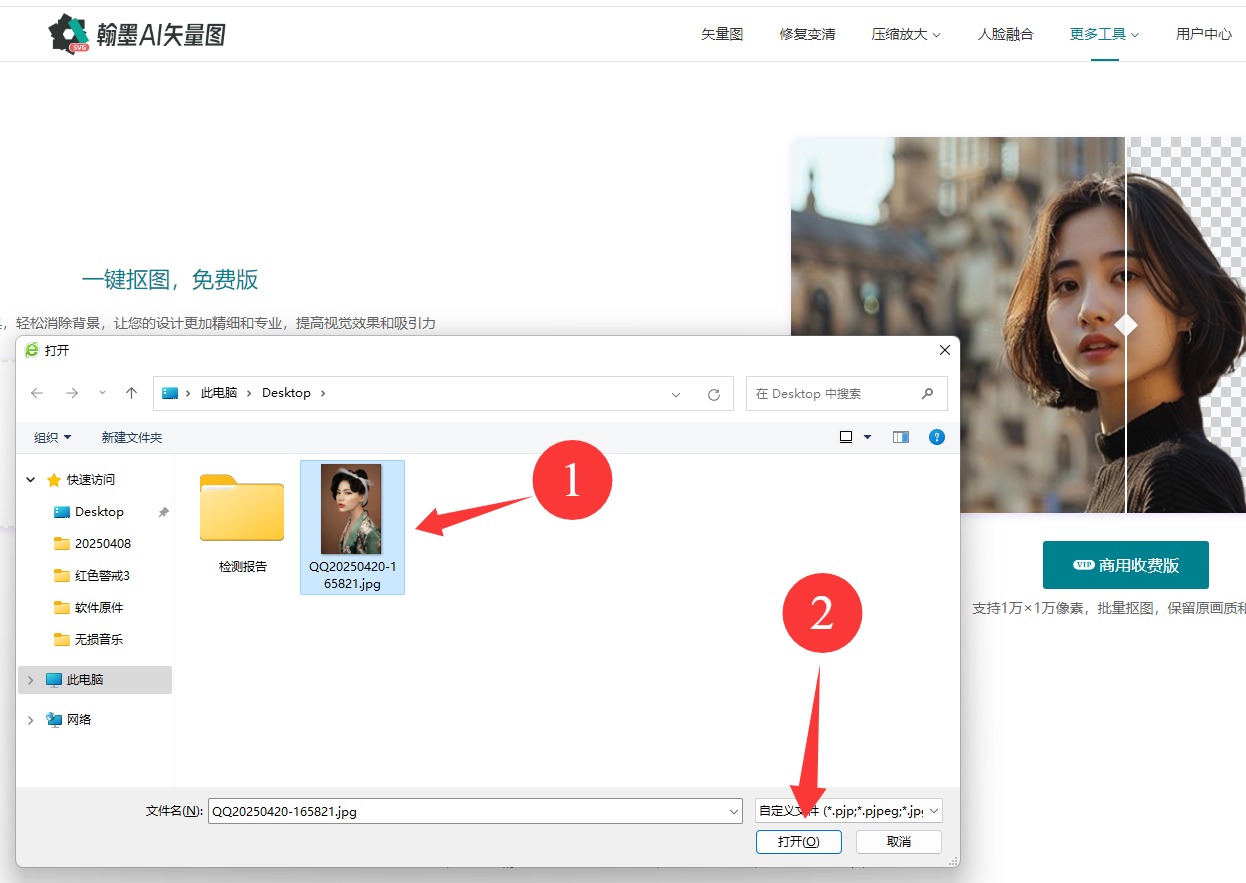Open the 组织 dropdown menu
The height and width of the screenshot is (883, 1246).
pos(53,438)
